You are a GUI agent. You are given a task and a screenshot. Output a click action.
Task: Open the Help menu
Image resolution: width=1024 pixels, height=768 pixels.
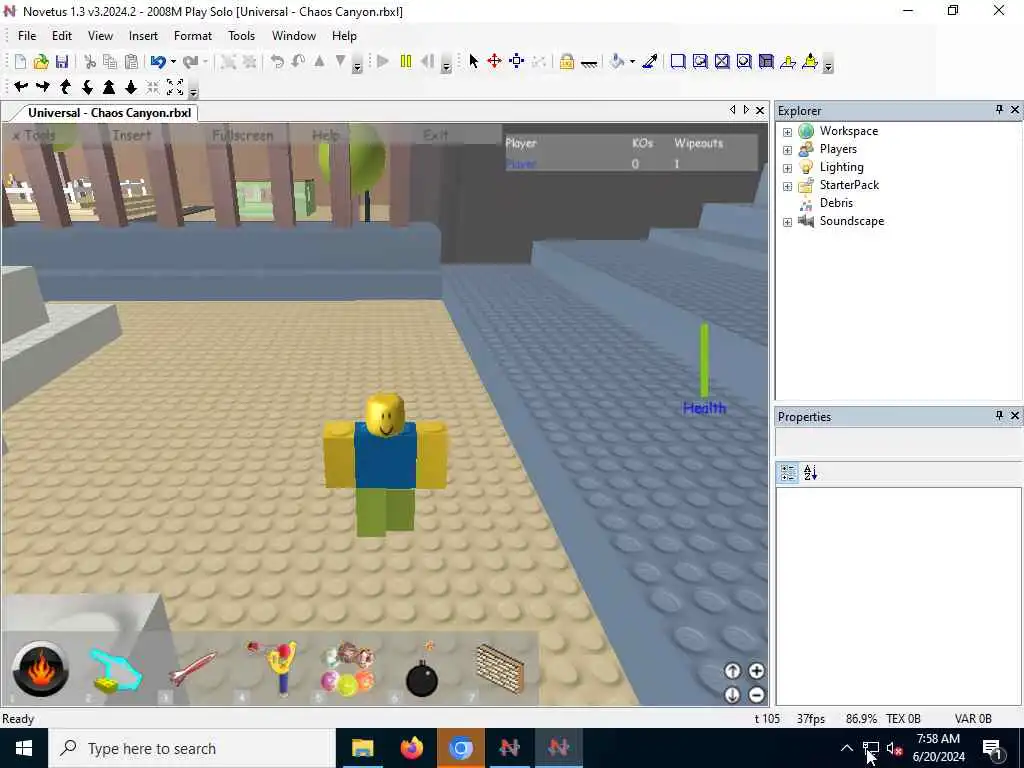click(x=344, y=36)
